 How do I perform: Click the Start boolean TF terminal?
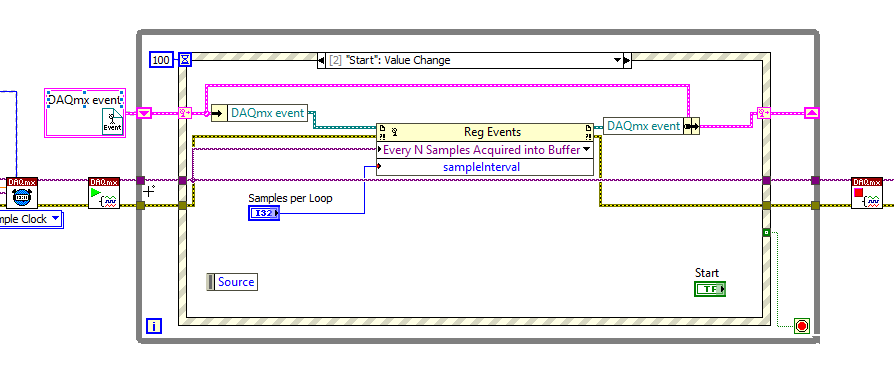pos(710,289)
